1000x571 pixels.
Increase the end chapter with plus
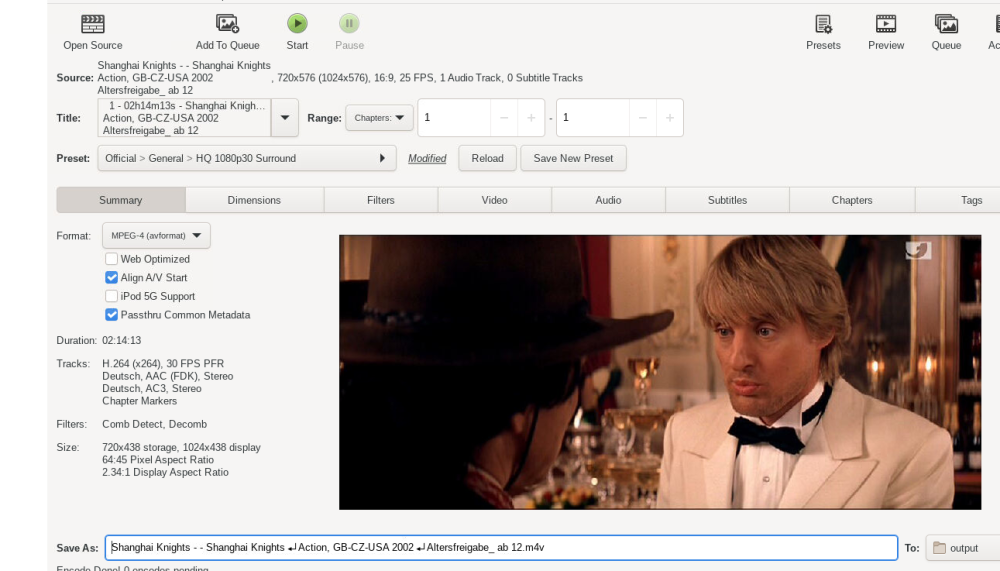tap(670, 117)
